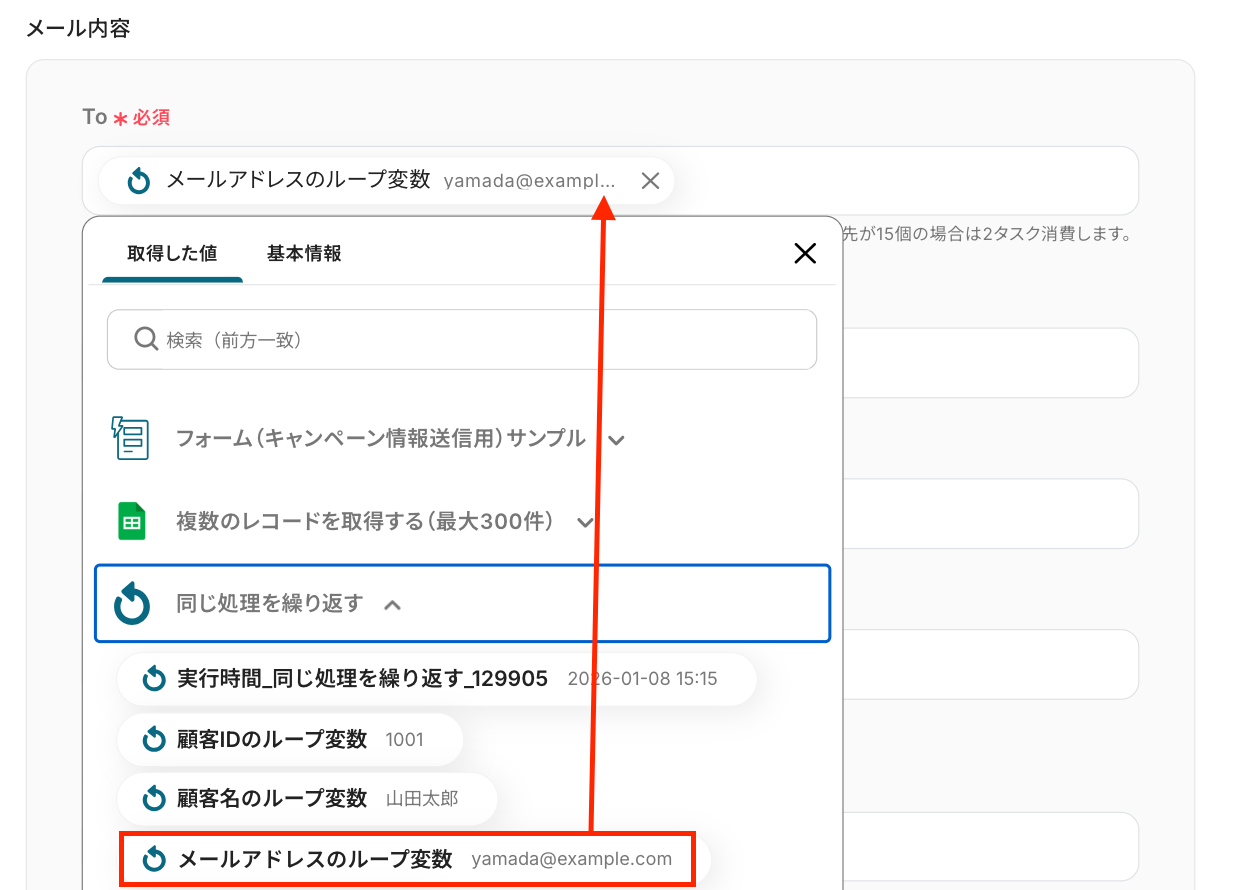The width and height of the screenshot is (1234, 890).
Task: Click the 山田太郎 customer name value
Action: point(422,798)
